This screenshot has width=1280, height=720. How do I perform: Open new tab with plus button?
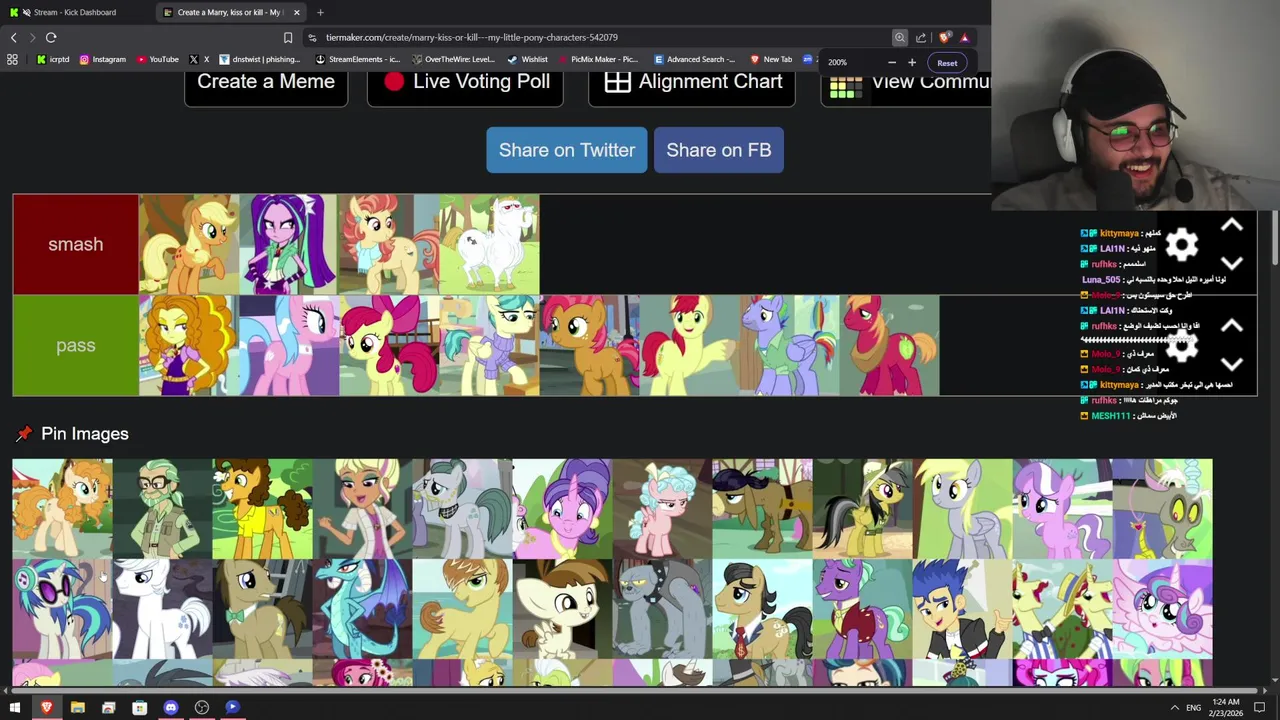pyautogui.click(x=320, y=12)
